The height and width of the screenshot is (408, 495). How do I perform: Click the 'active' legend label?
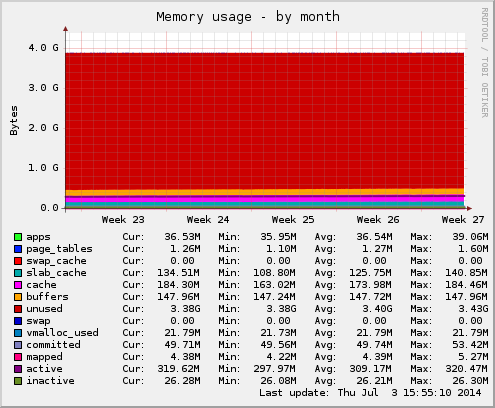(44, 369)
